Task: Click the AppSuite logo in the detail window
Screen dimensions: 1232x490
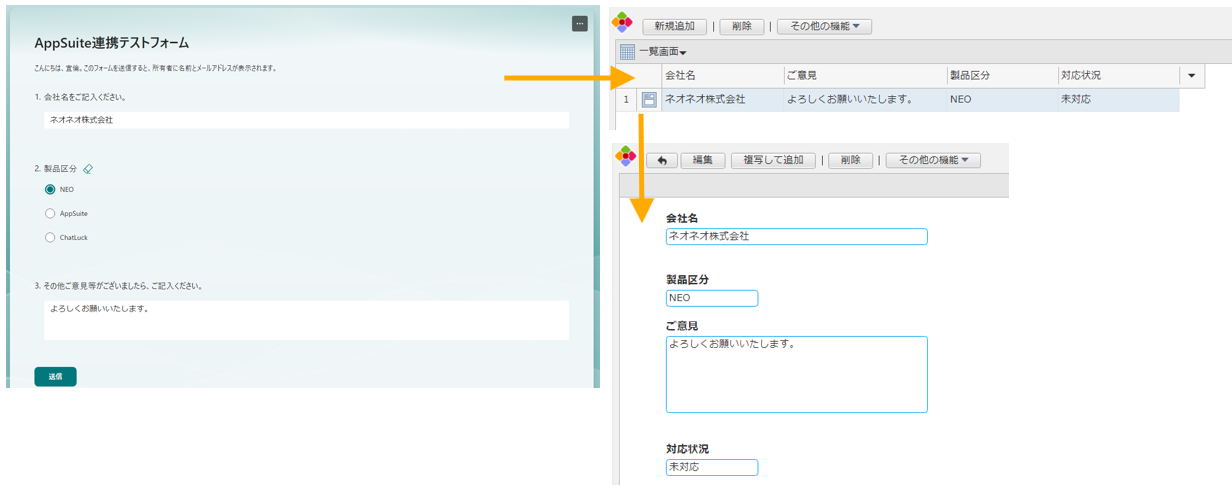Action: [626, 156]
